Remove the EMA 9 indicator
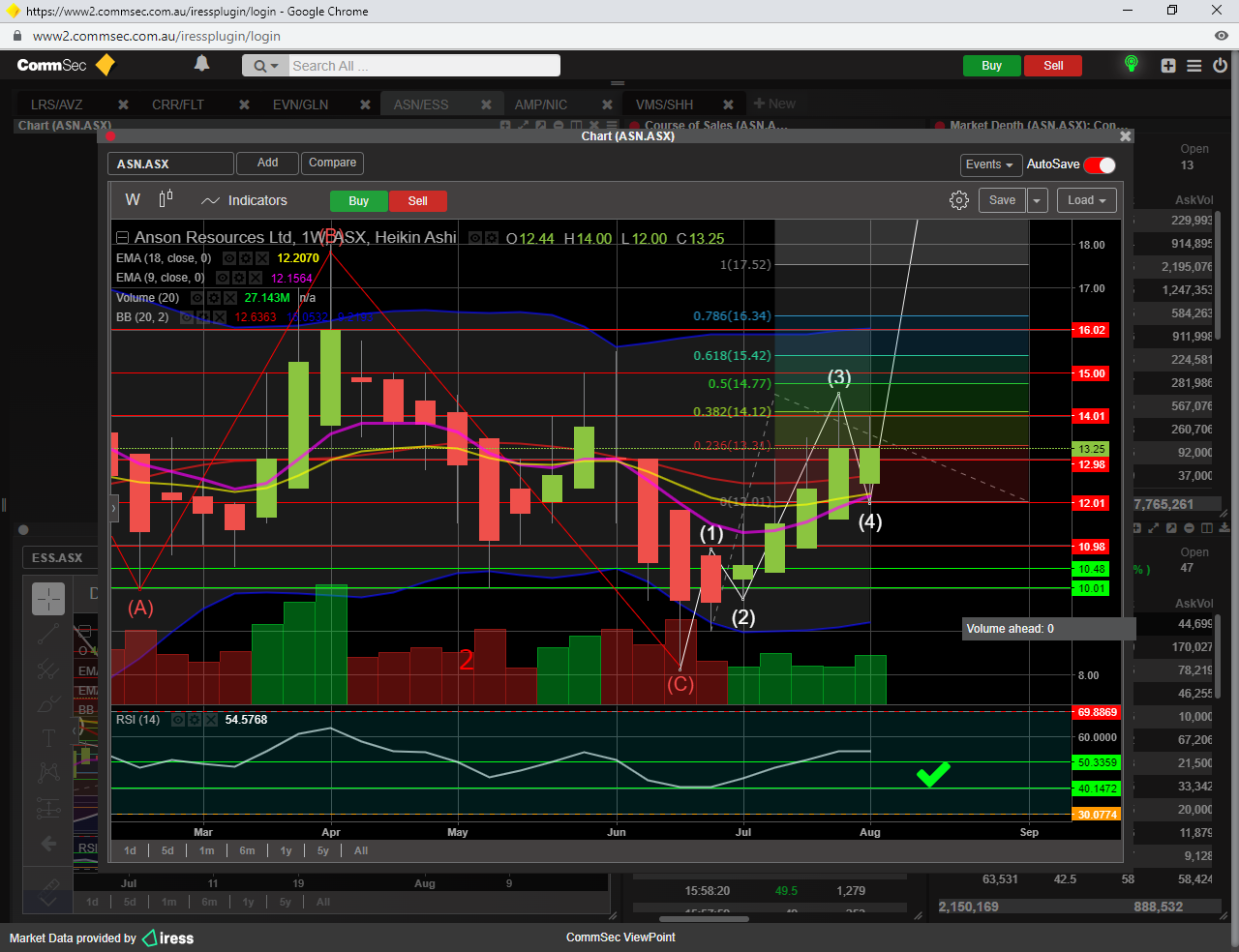The height and width of the screenshot is (952, 1239). 255,278
